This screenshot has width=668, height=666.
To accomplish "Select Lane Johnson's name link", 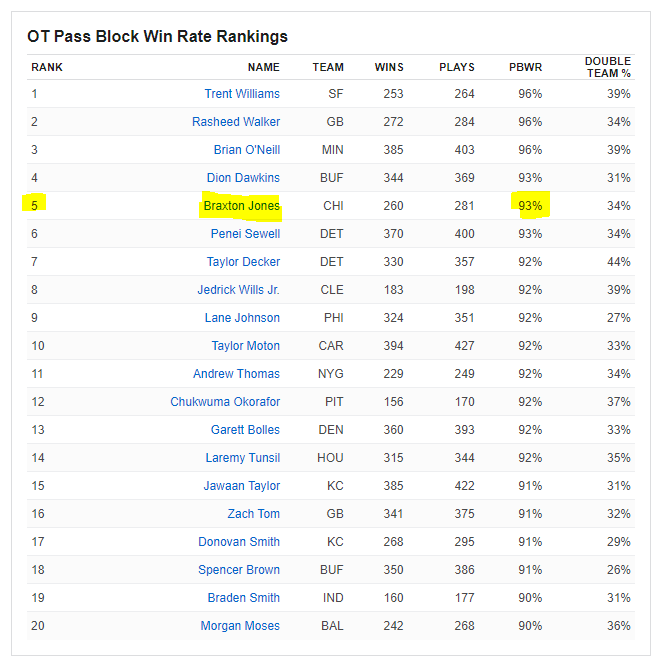I will pyautogui.click(x=245, y=318).
